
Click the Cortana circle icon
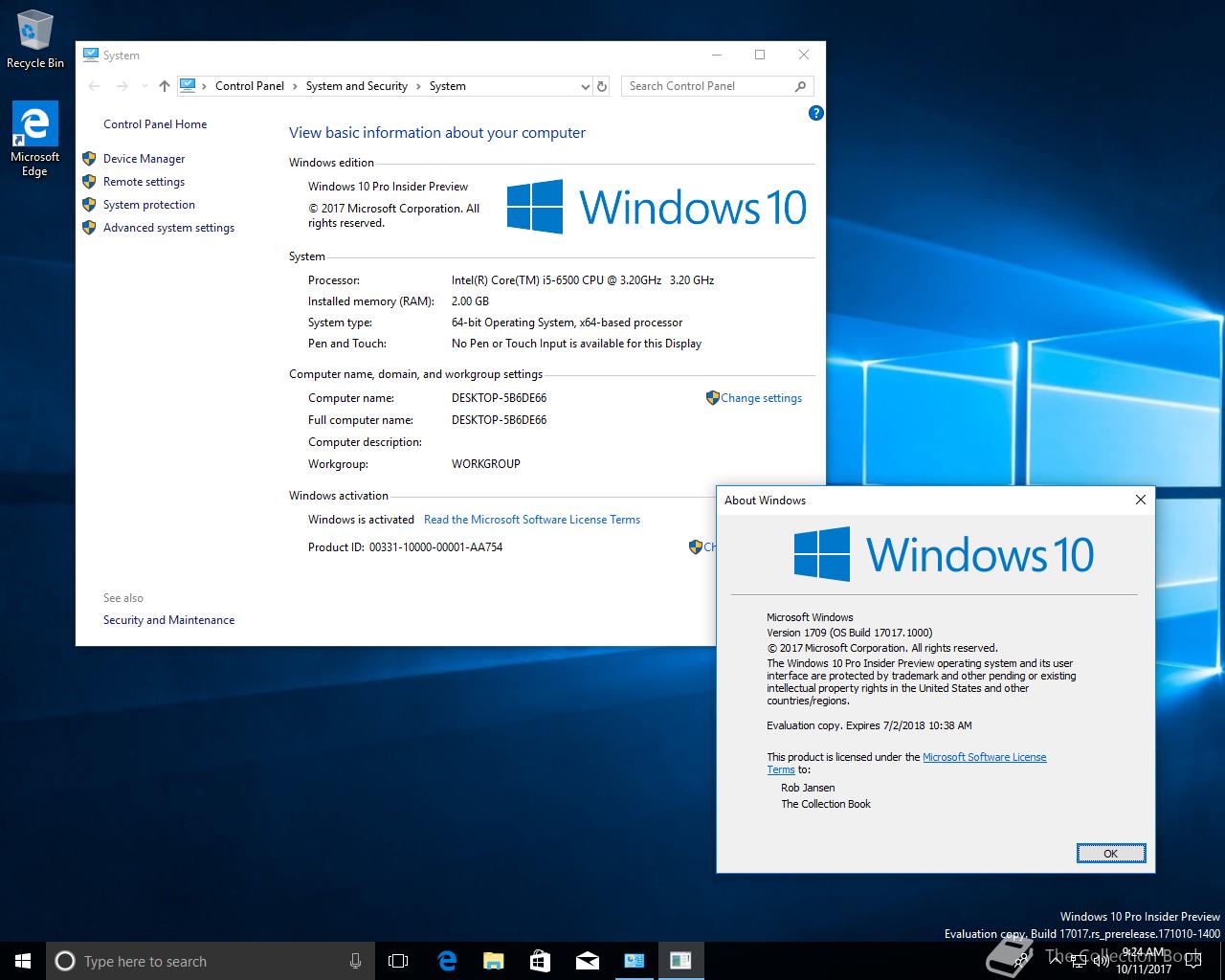pos(65,961)
